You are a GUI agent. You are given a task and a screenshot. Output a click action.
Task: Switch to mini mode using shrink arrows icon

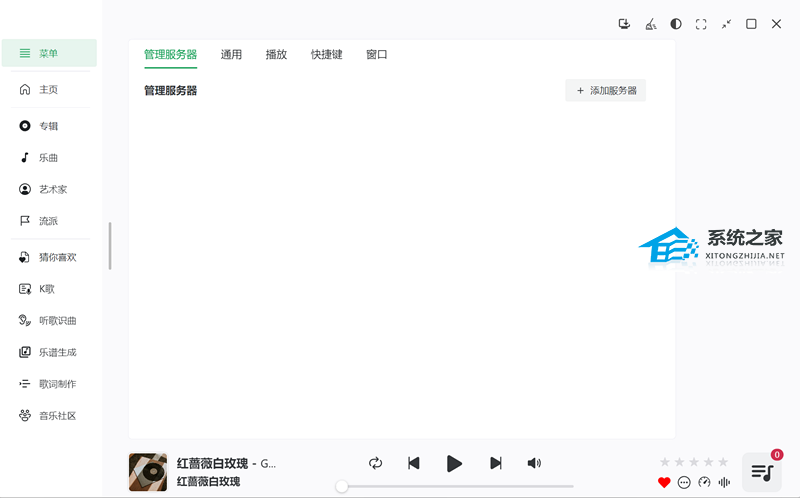click(727, 24)
